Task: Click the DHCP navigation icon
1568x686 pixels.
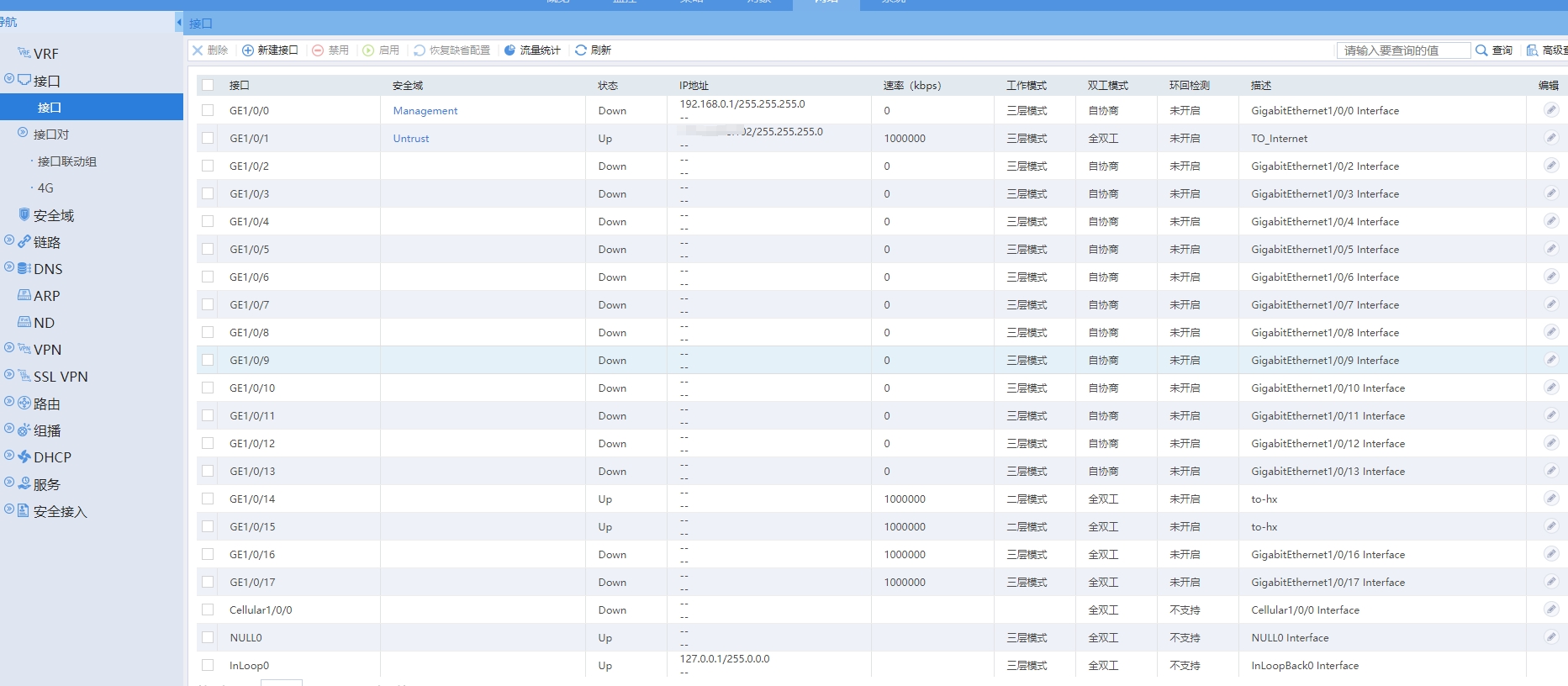Action: [x=24, y=456]
